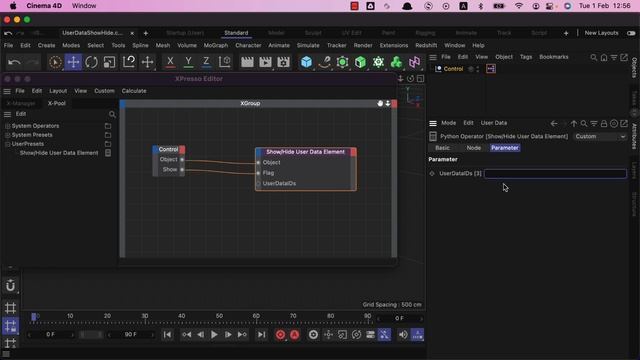Click XPresso tag beside Control object
Screen dimensions: 640x360
point(491,69)
